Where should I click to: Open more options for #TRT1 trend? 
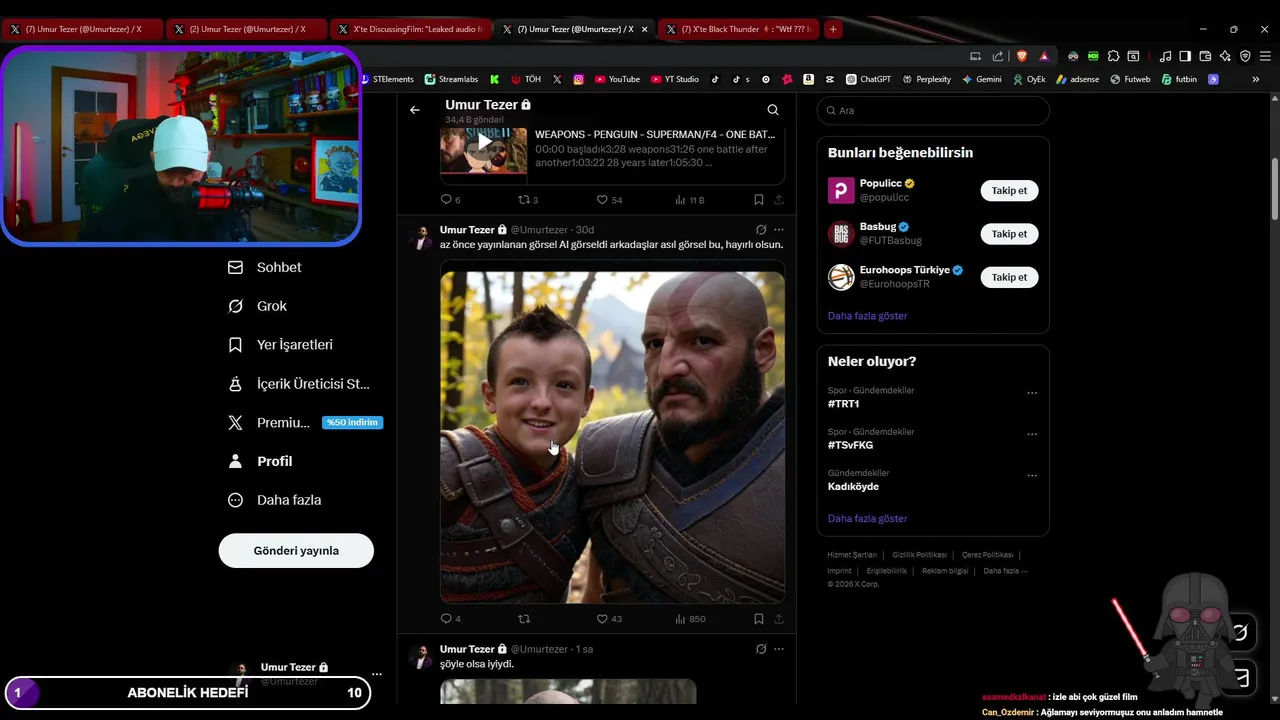point(1032,393)
